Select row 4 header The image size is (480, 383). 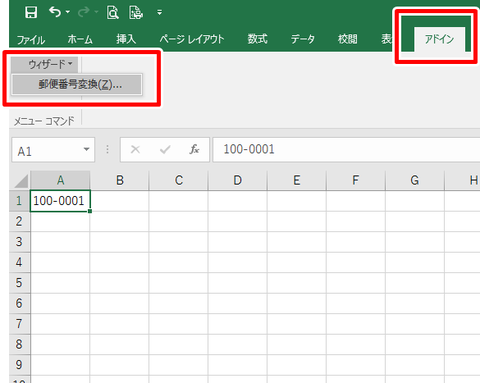coord(19,262)
